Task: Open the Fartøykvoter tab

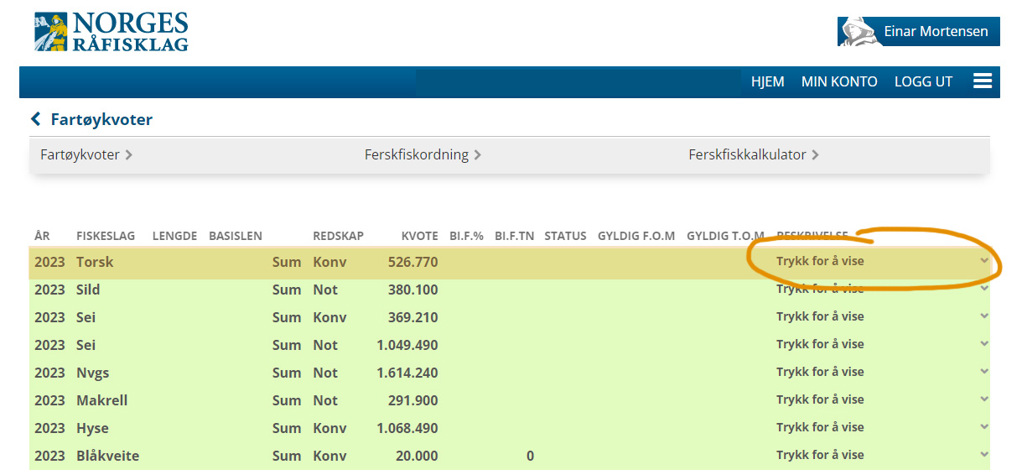Action: [86, 155]
